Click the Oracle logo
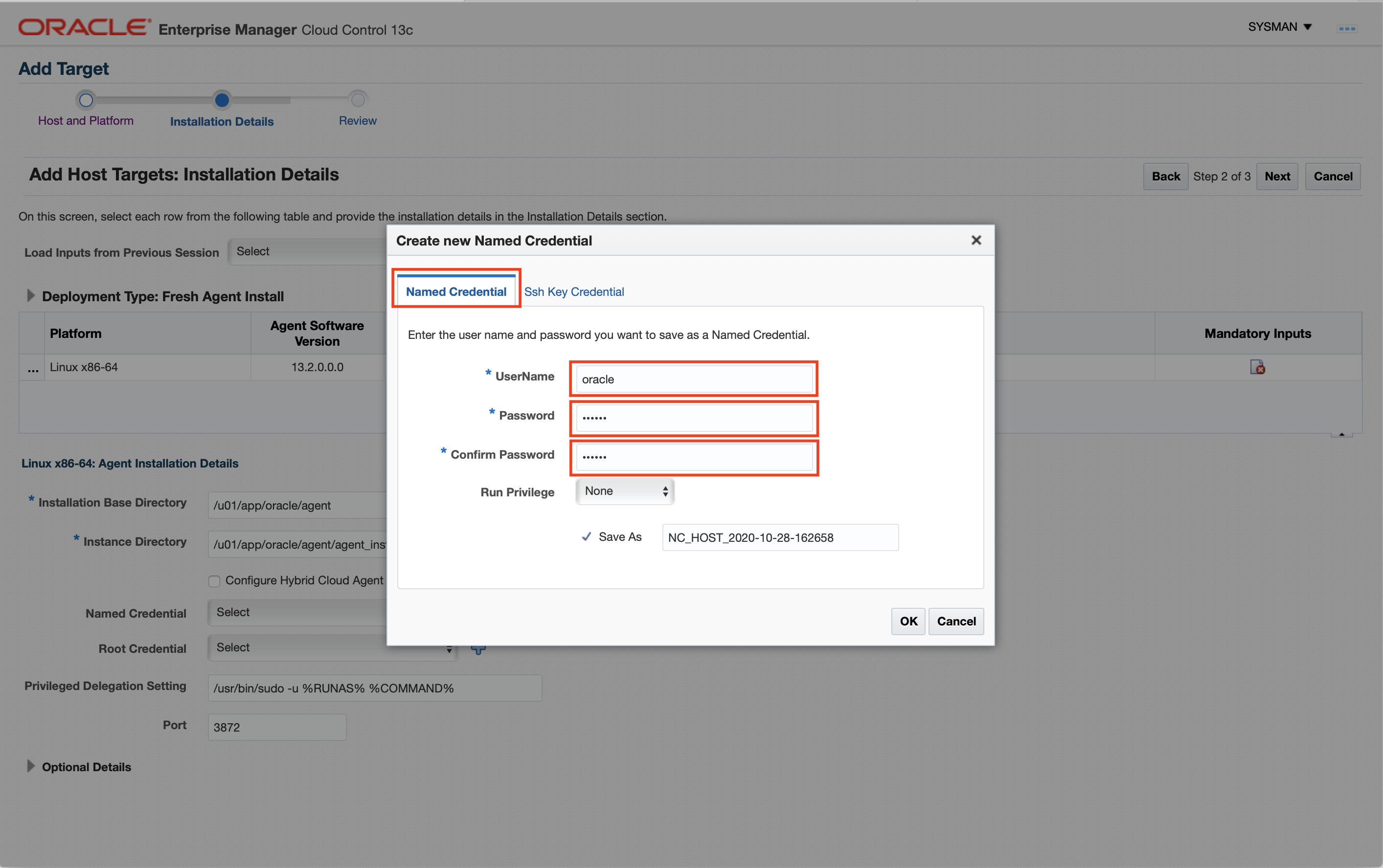Viewport: 1383px width, 868px height. (85, 27)
